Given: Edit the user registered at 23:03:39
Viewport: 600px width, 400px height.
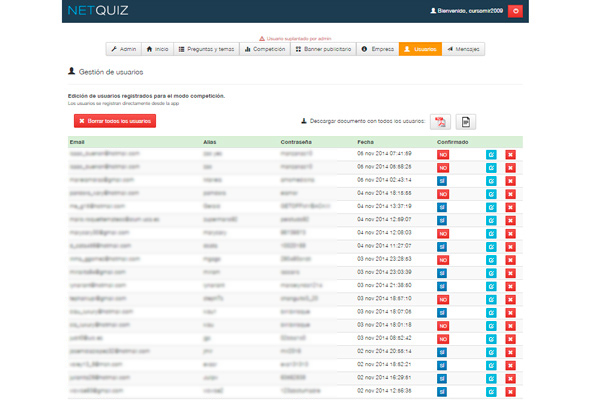Looking at the screenshot, I should click(x=491, y=273).
